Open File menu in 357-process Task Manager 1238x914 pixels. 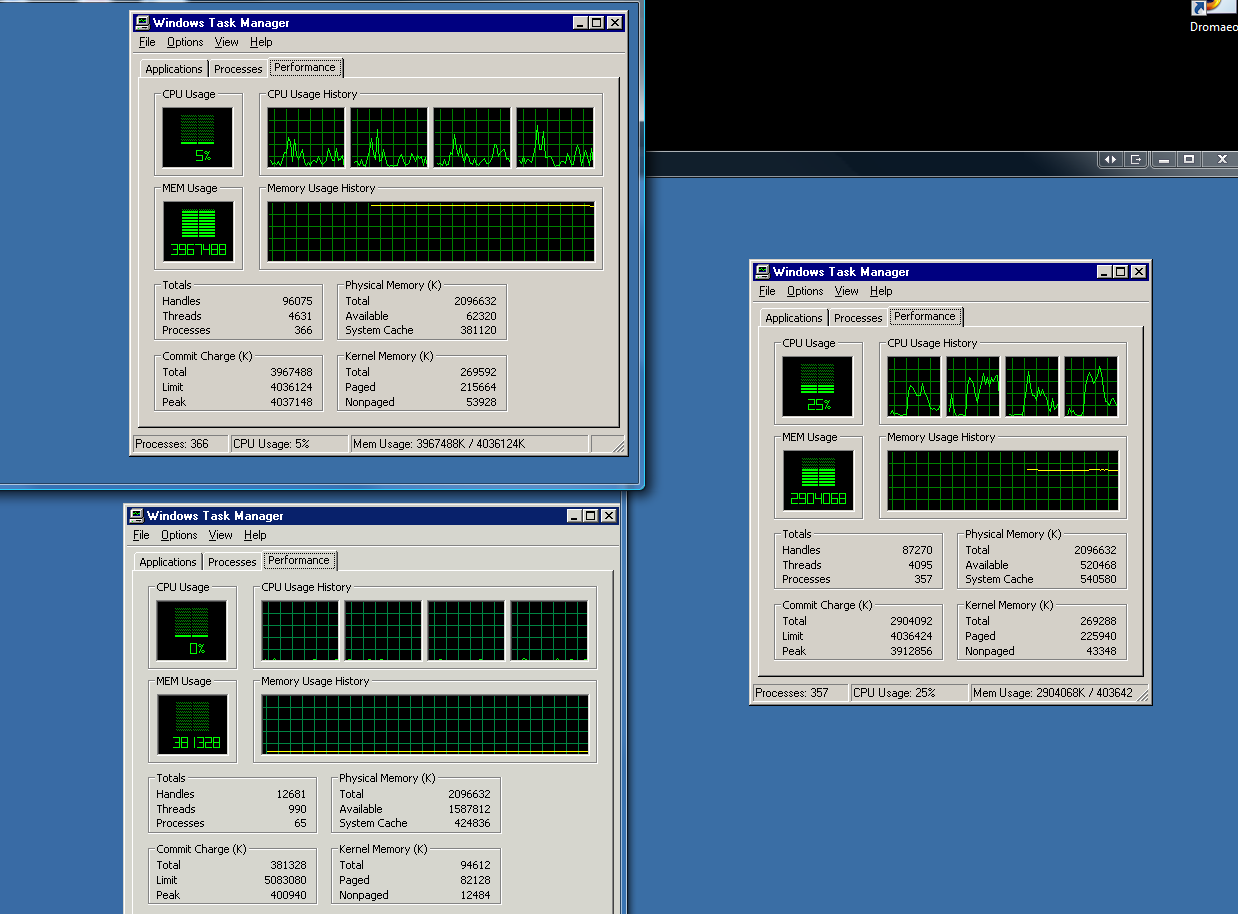coord(767,291)
